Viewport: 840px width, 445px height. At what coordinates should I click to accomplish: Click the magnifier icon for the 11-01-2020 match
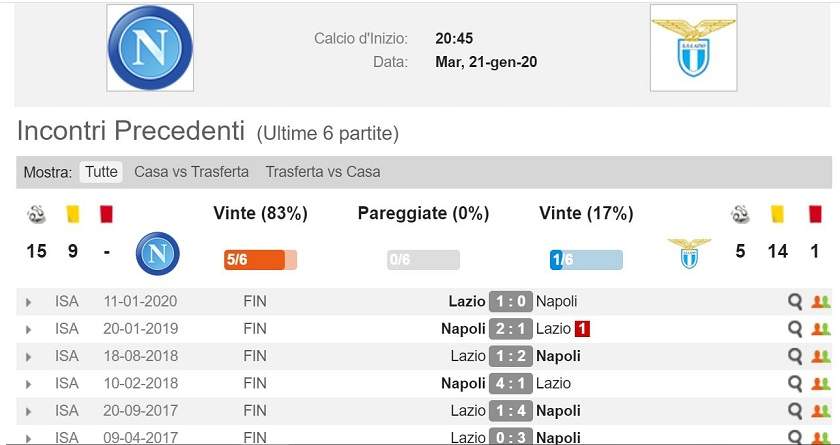click(795, 301)
